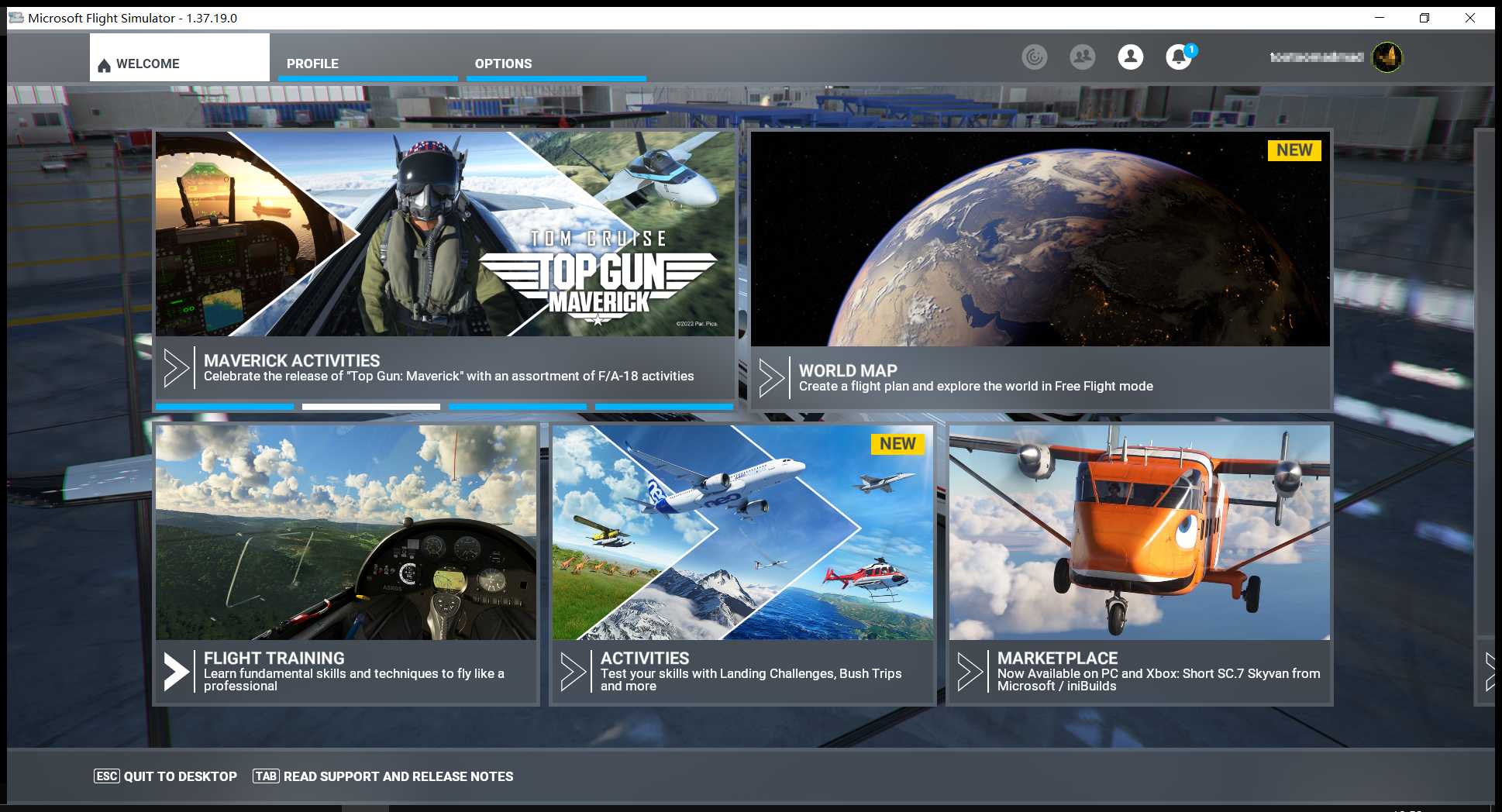Click the Marketplace arrow icon
The height and width of the screenshot is (812, 1502).
(x=970, y=672)
